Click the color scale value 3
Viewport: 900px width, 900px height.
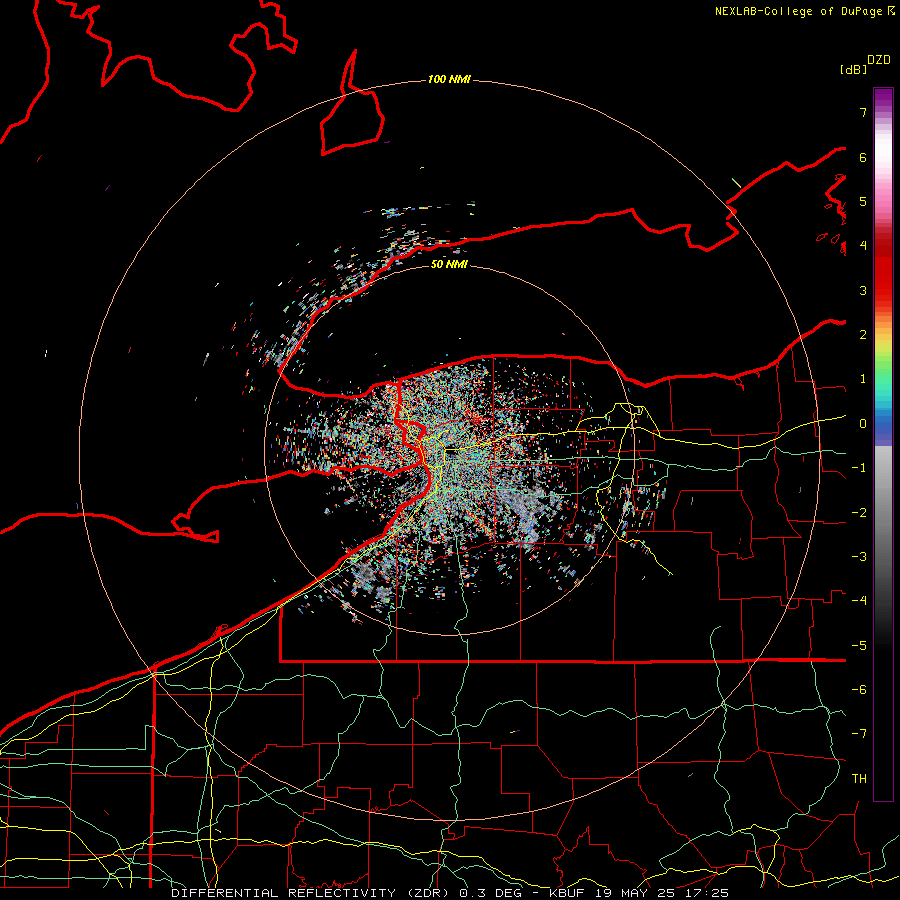(863, 290)
